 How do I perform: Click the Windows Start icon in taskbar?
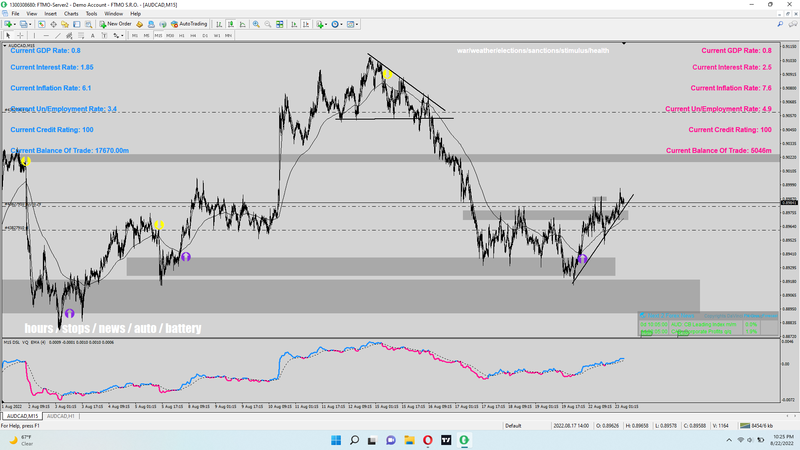pyautogui.click(x=336, y=439)
